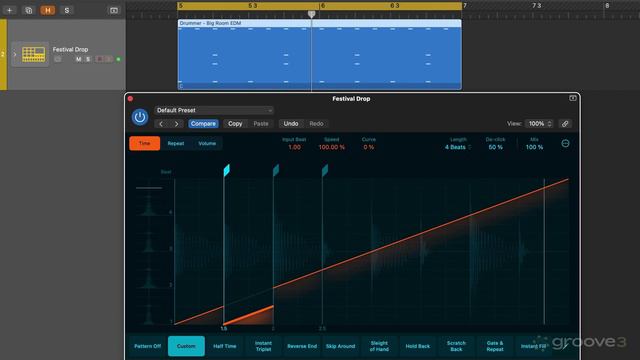Viewport: 640px width, 360px height.
Task: Open the Length 4 Beats dropdown
Action: pyautogui.click(x=458, y=147)
